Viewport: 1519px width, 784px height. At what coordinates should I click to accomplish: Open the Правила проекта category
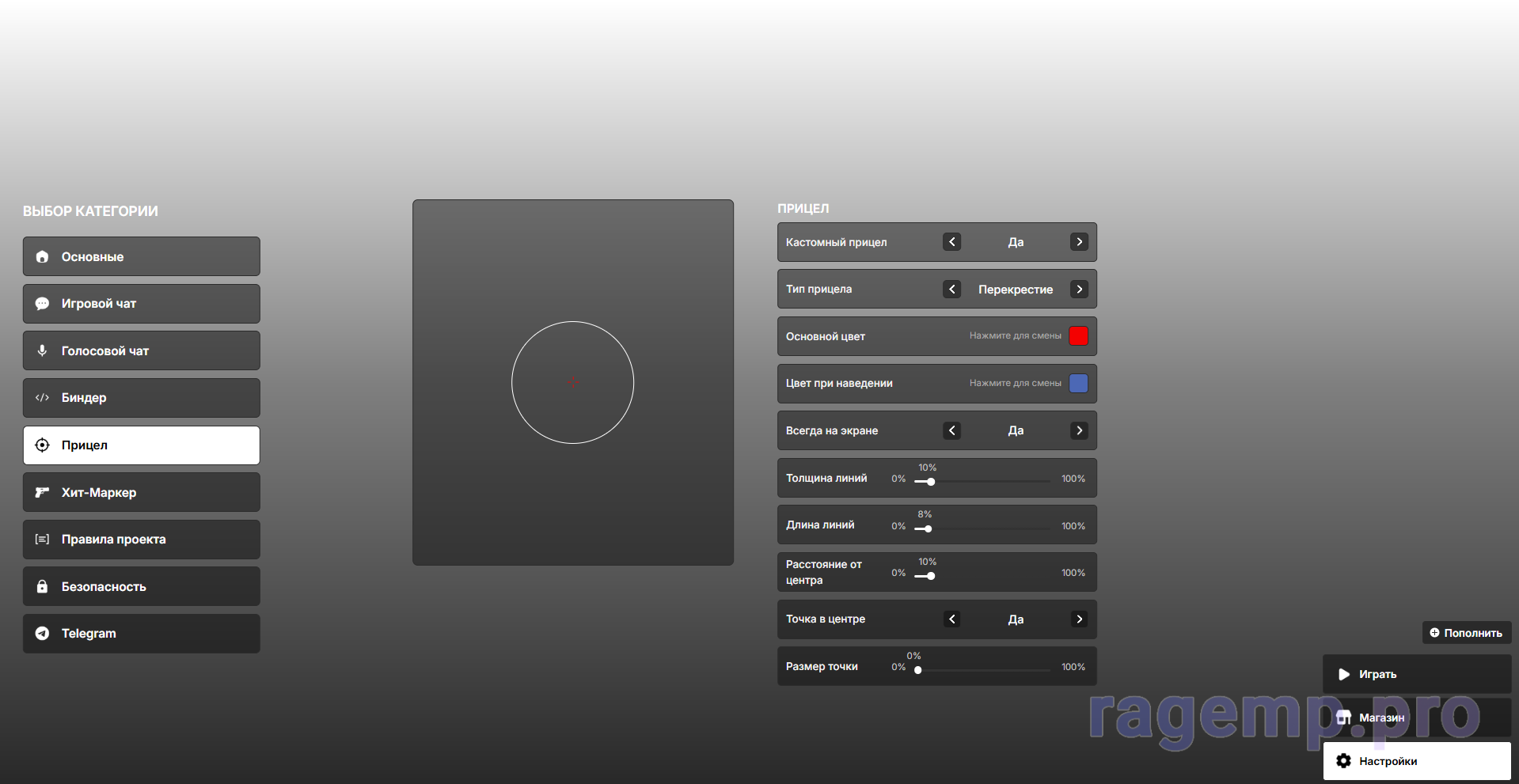pyautogui.click(x=142, y=540)
